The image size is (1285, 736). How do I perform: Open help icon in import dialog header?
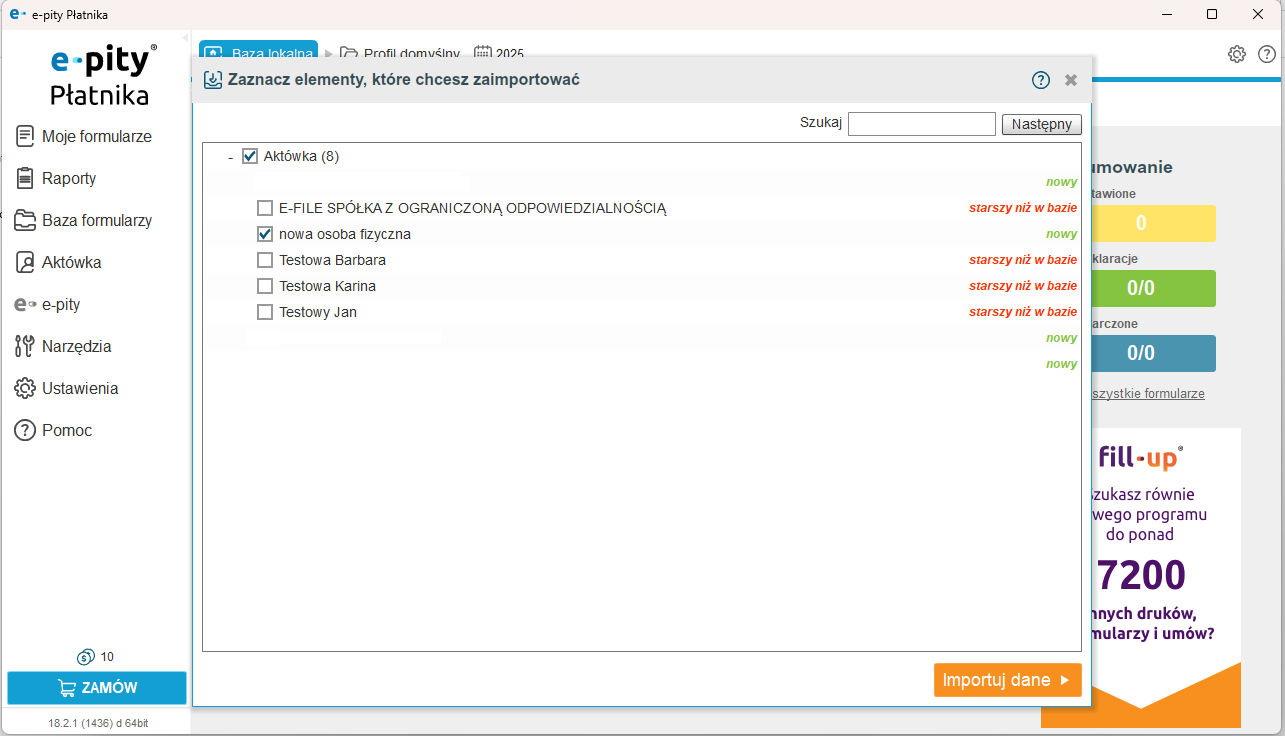tap(1041, 80)
